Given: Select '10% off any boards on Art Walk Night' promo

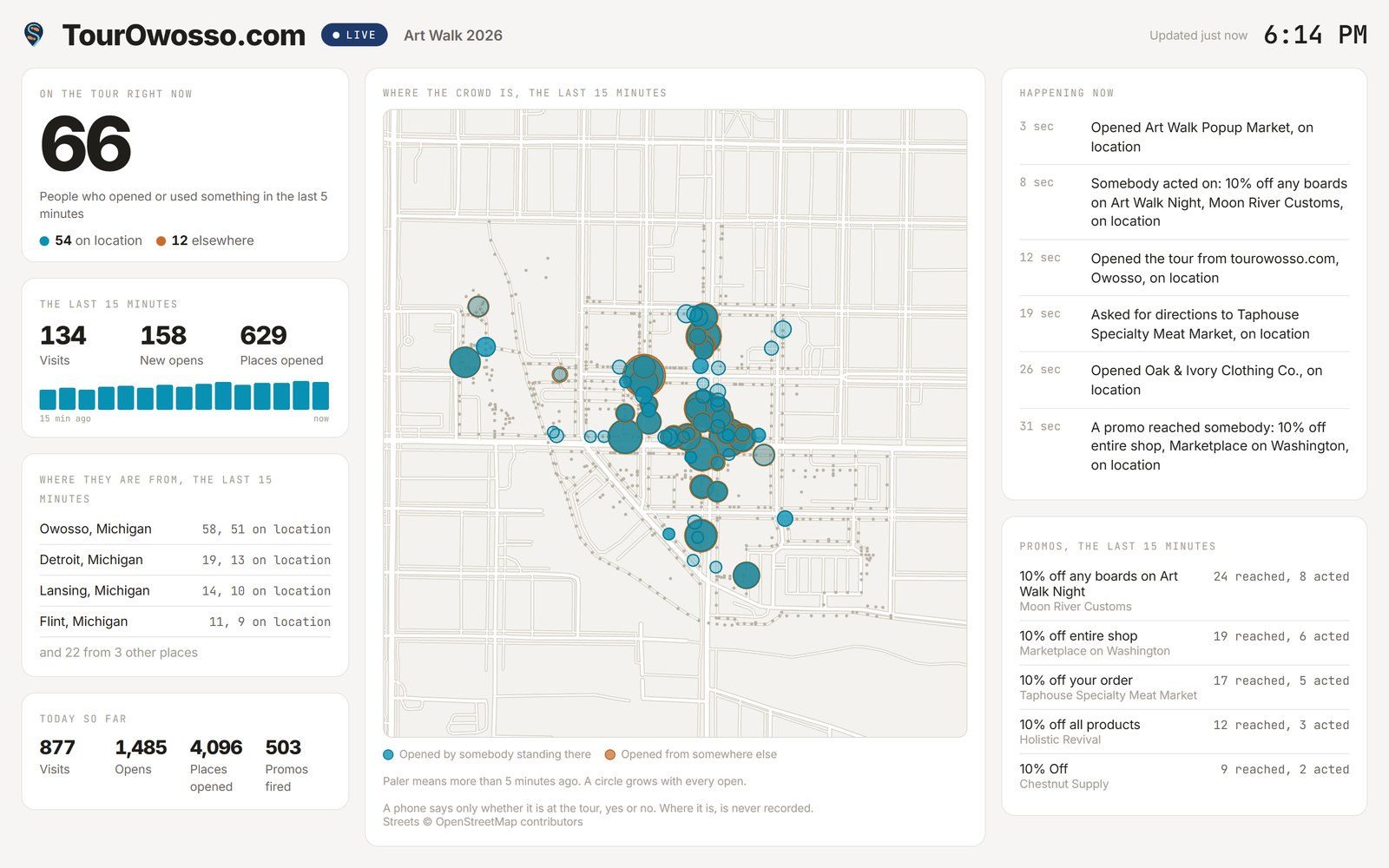Looking at the screenshot, I should pos(1184,591).
